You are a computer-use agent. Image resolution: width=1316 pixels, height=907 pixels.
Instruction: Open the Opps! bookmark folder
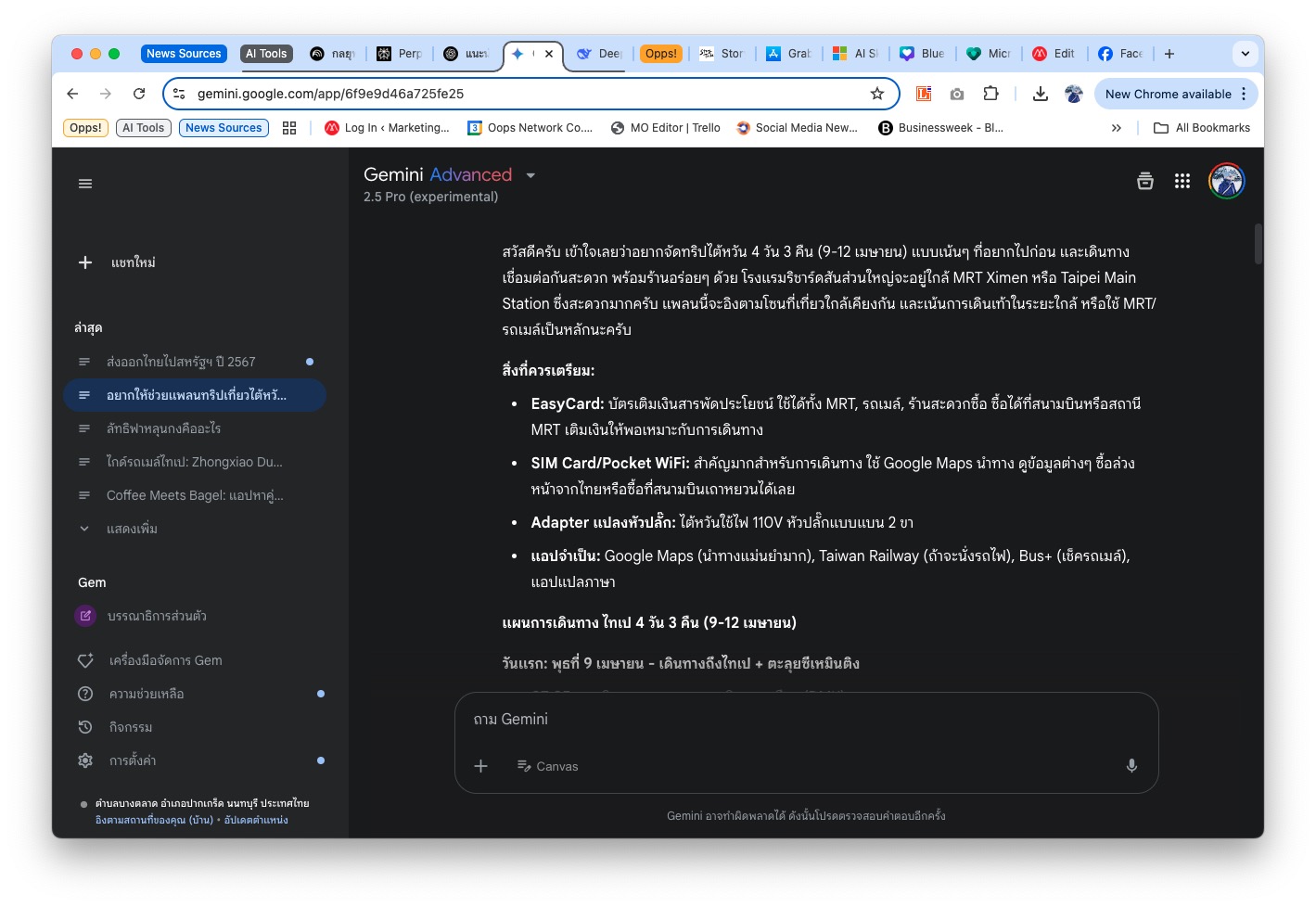pos(85,128)
